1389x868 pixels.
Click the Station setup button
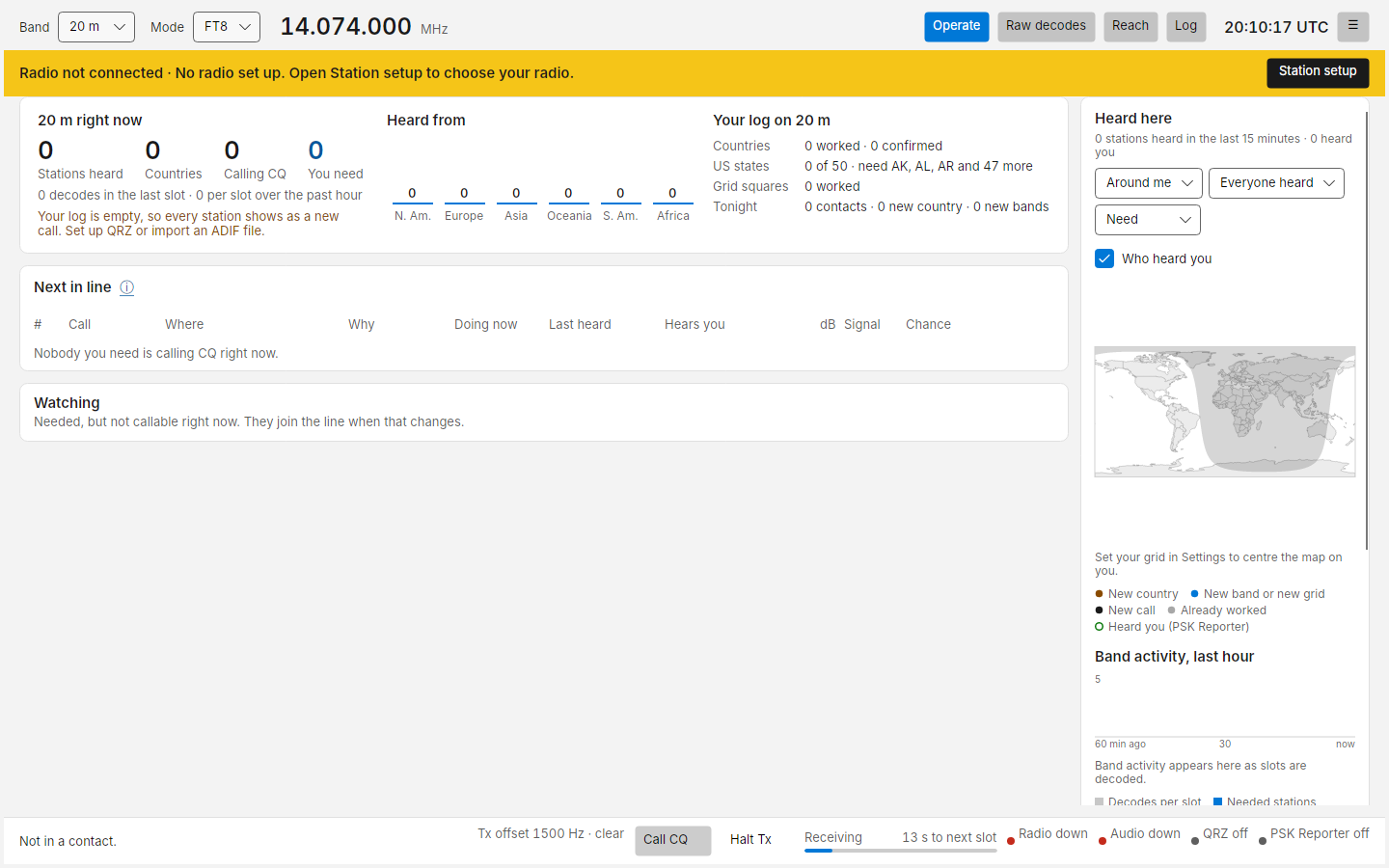[1318, 72]
